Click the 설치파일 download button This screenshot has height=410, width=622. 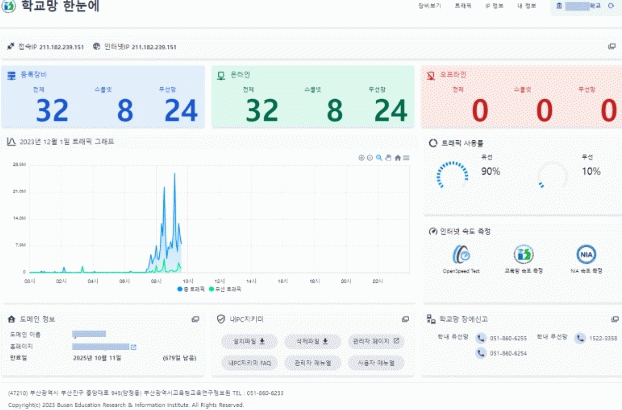pyautogui.click(x=251, y=342)
